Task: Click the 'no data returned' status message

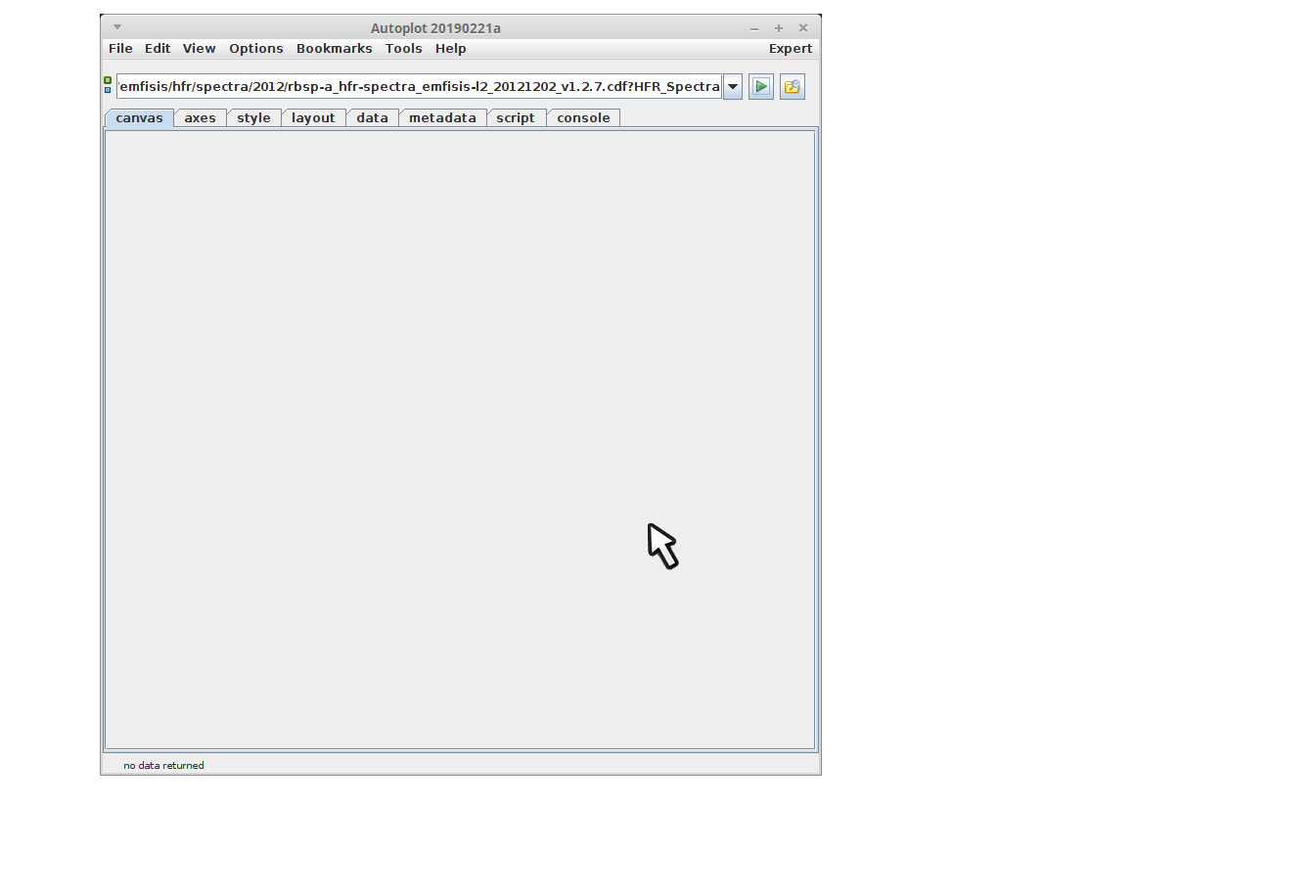Action: 164,766
